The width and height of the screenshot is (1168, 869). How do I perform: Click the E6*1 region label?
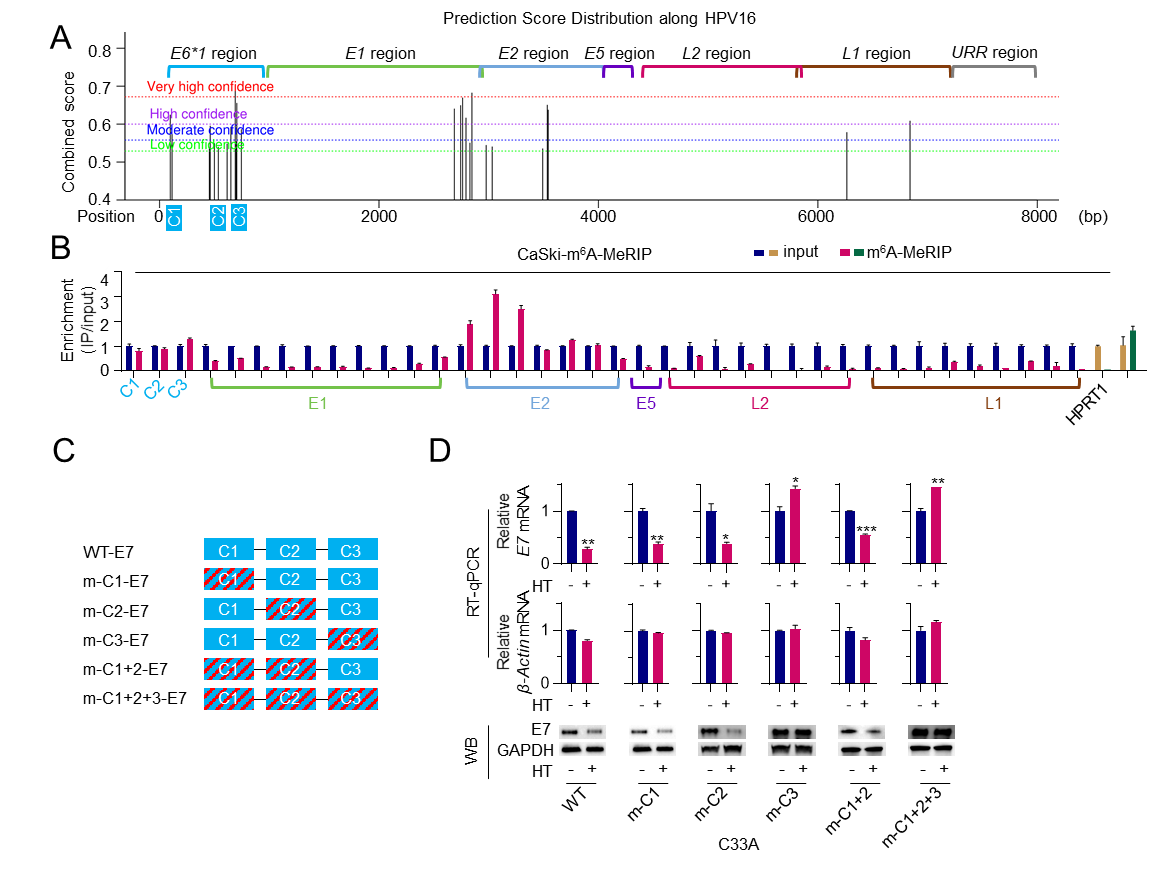click(213, 54)
